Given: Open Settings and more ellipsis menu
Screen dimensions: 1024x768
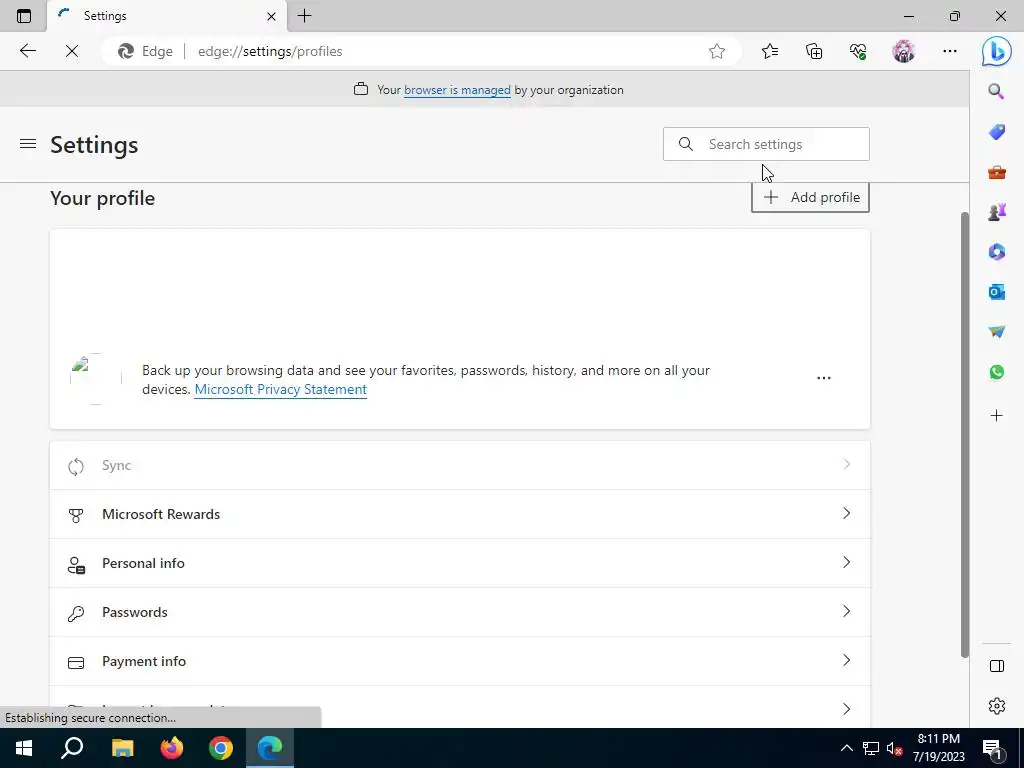Looking at the screenshot, I should 950,51.
